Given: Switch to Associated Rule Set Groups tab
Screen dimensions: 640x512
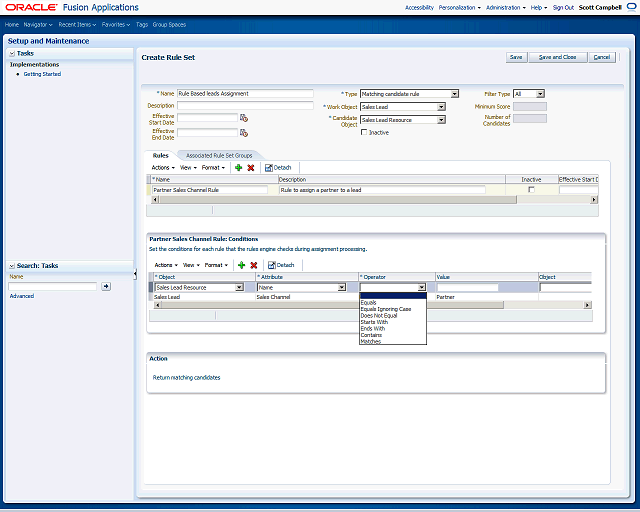Looking at the screenshot, I should (x=219, y=156).
